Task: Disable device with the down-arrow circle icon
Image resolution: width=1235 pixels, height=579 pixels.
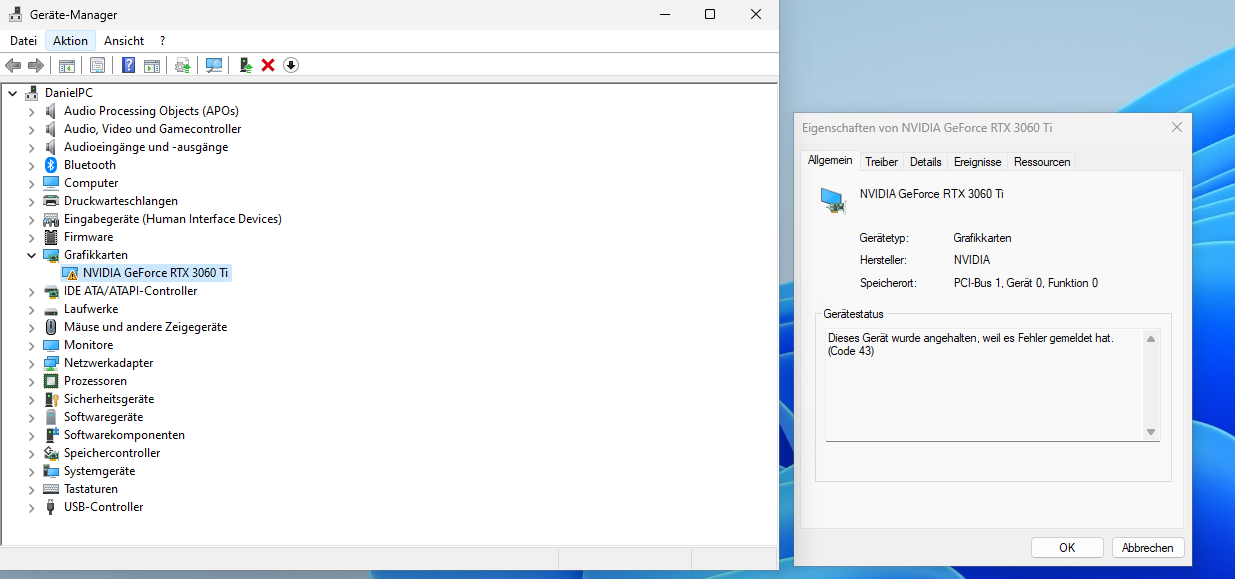Action: 291,65
